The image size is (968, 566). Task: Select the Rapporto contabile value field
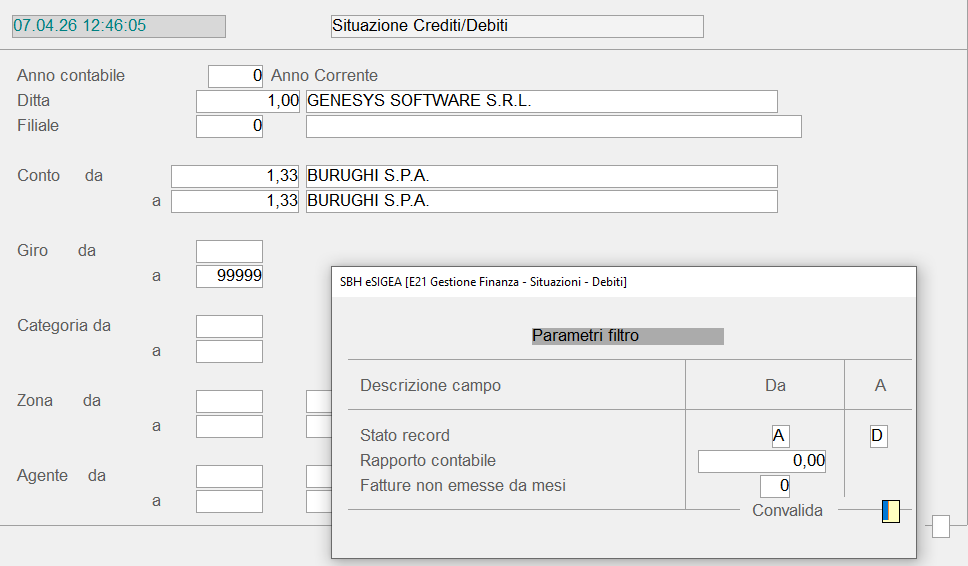point(761,461)
